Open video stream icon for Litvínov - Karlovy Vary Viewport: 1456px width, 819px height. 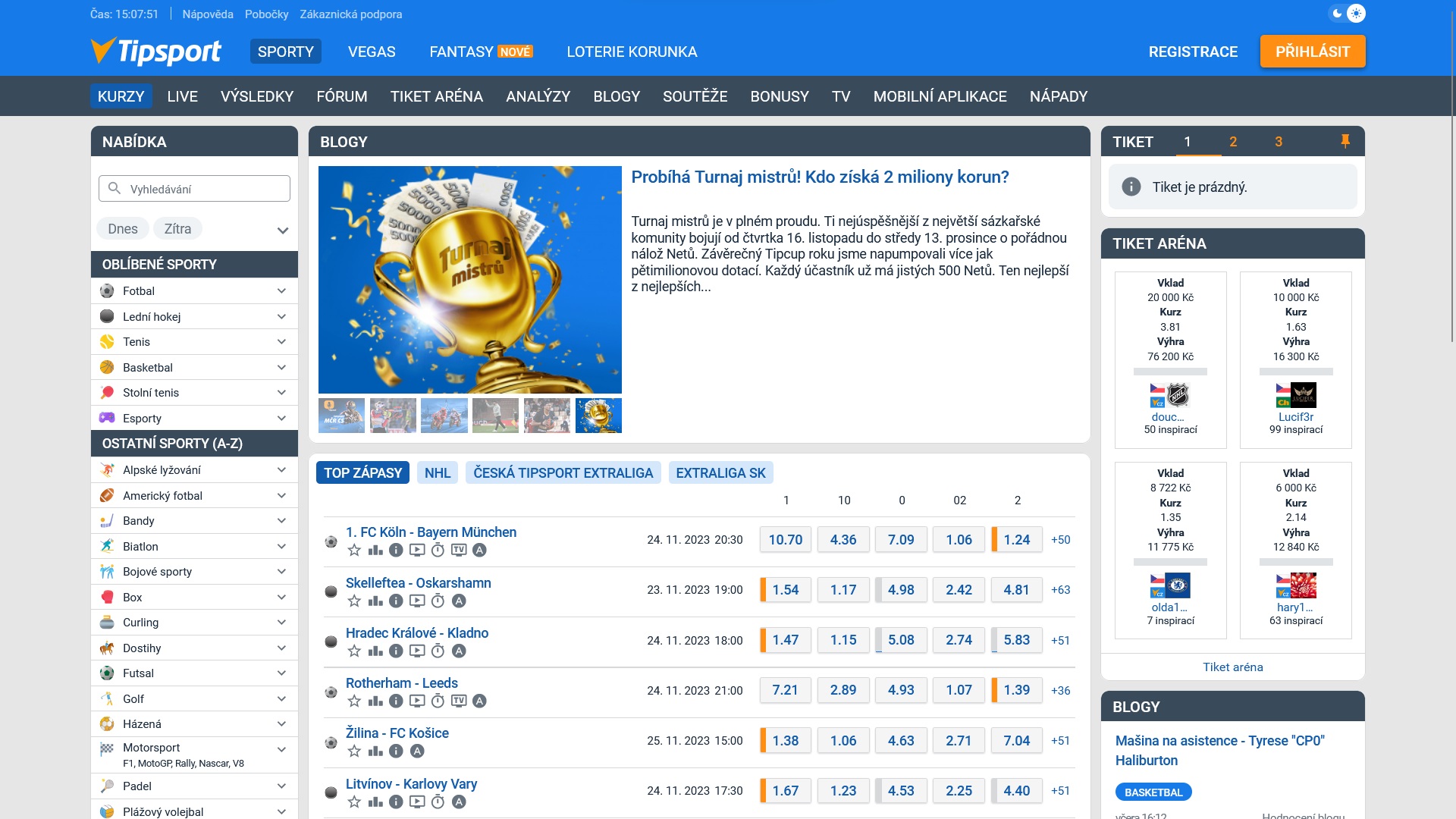tap(417, 802)
